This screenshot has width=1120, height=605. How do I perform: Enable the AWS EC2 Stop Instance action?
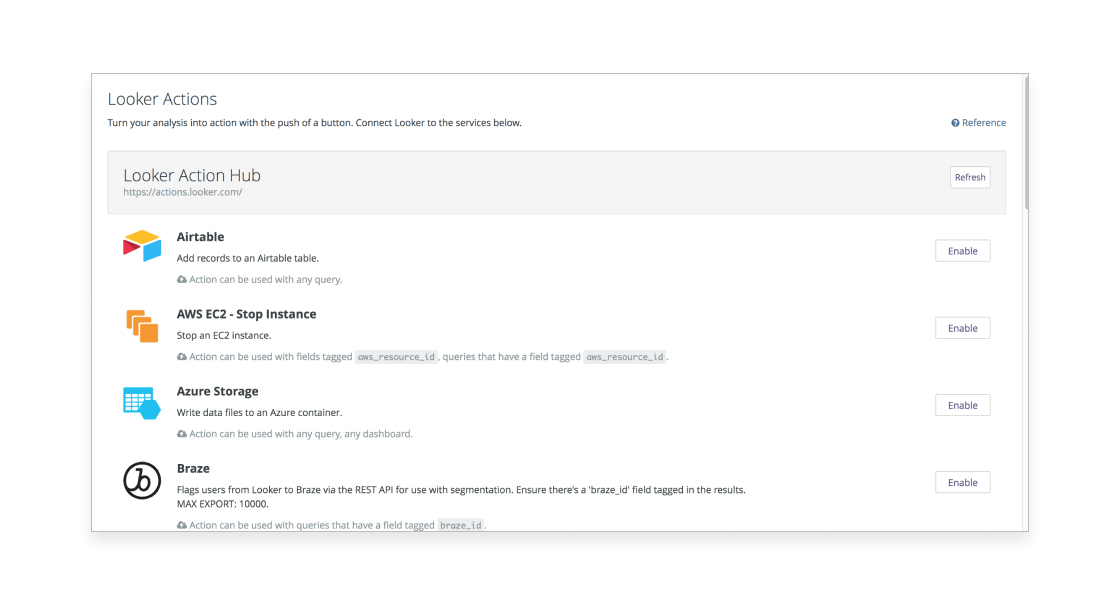coord(962,328)
